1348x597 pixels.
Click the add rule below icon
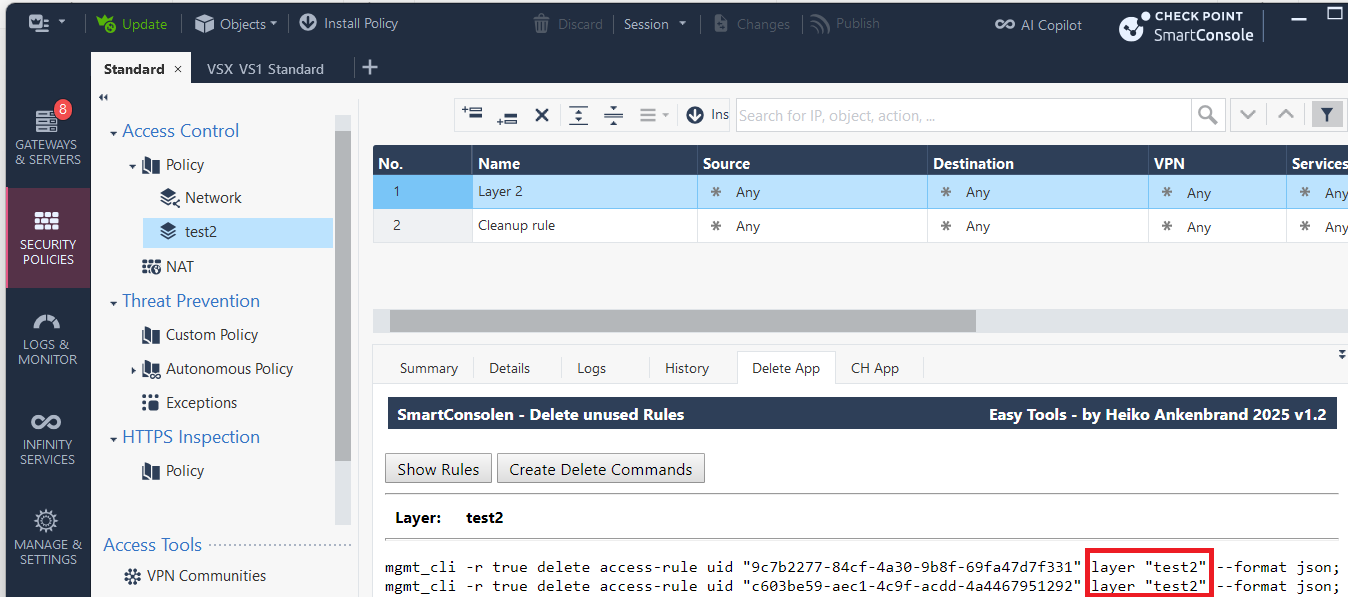tap(507, 115)
